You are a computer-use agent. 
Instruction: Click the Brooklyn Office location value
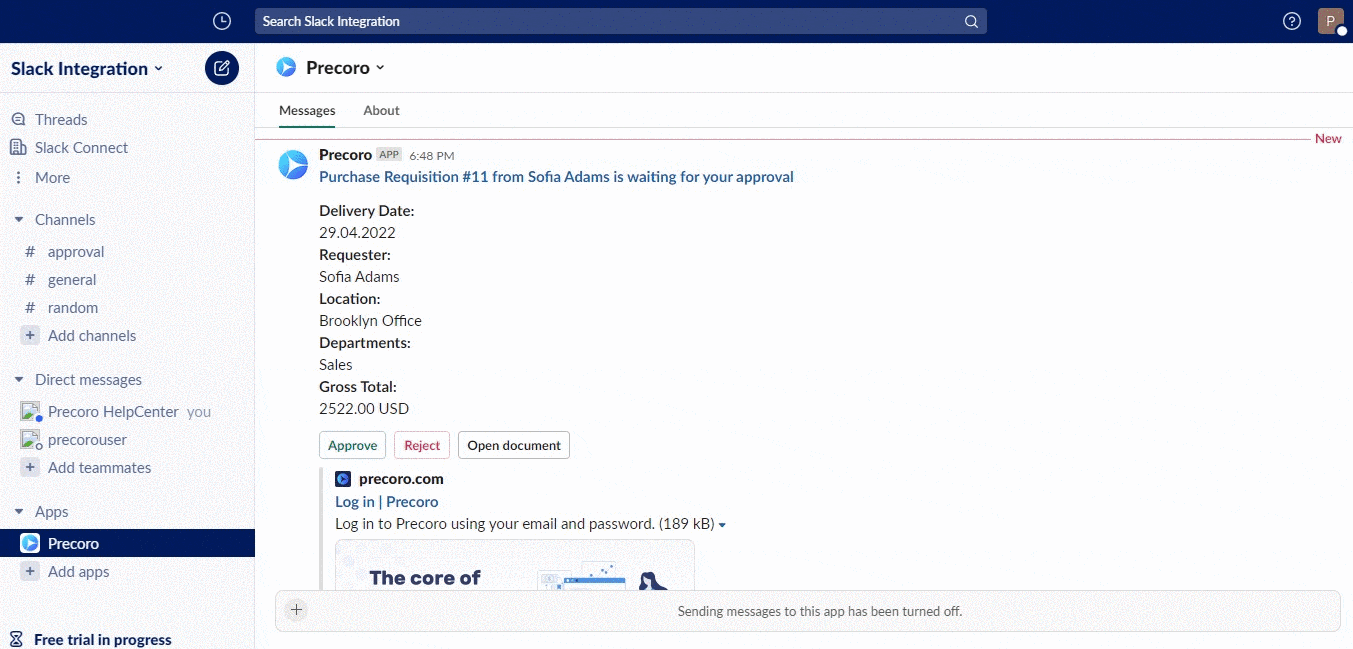point(370,321)
